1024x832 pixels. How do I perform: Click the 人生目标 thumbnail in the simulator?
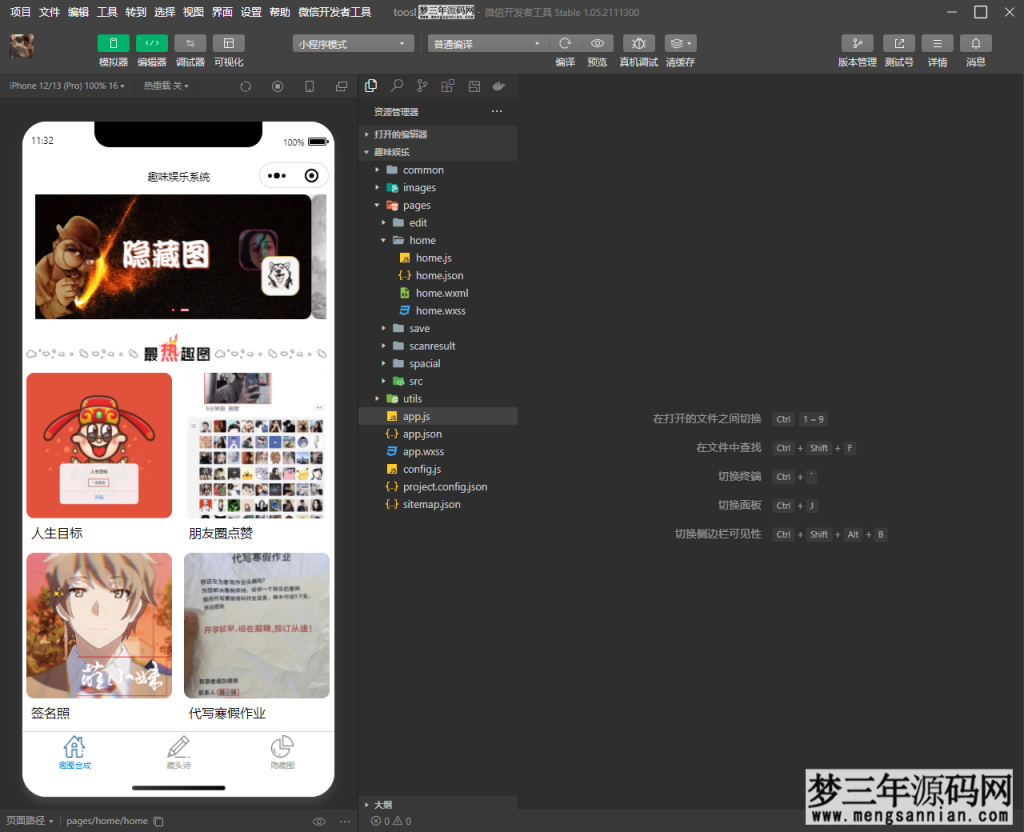click(x=99, y=444)
